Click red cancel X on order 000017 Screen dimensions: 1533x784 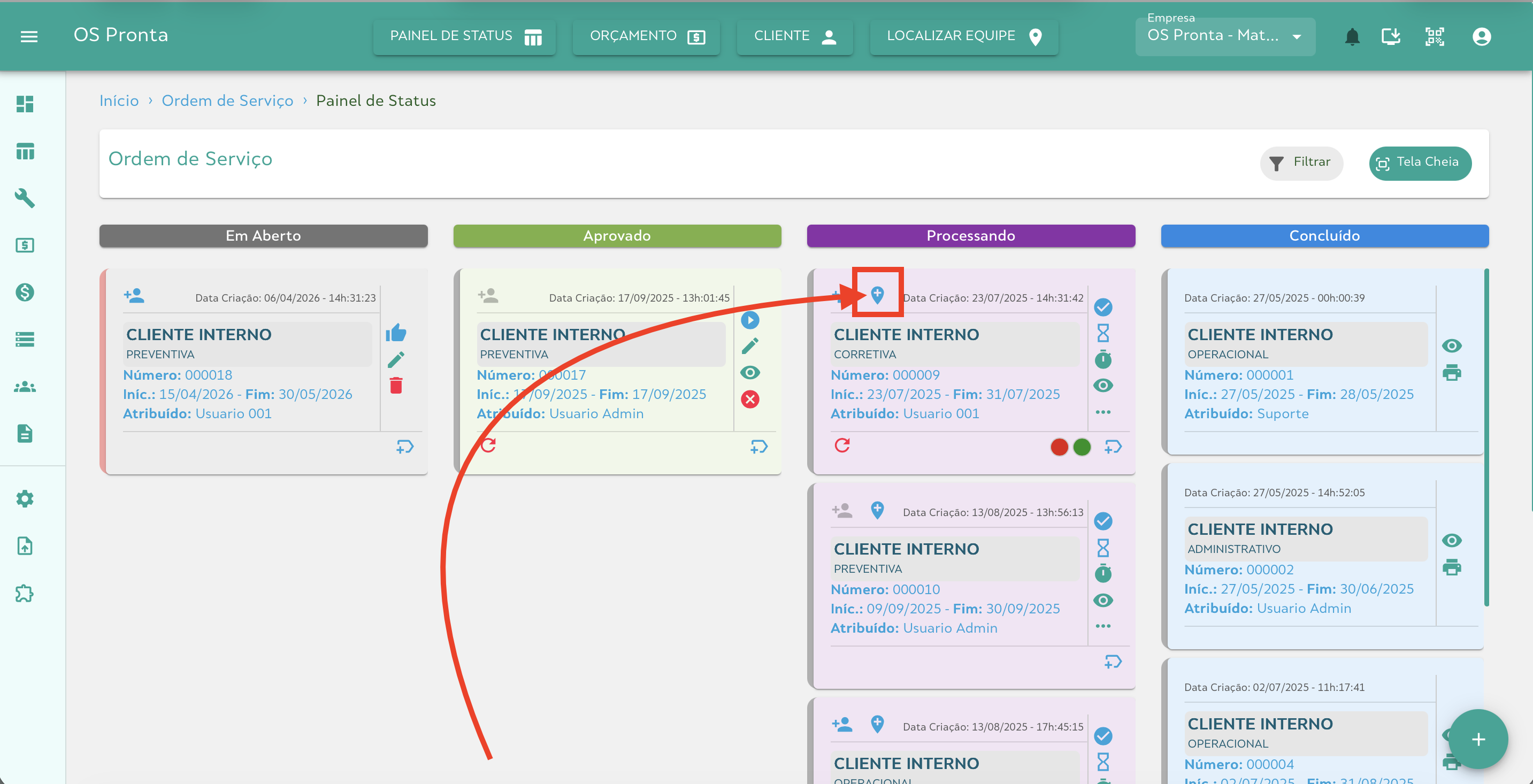pos(750,399)
